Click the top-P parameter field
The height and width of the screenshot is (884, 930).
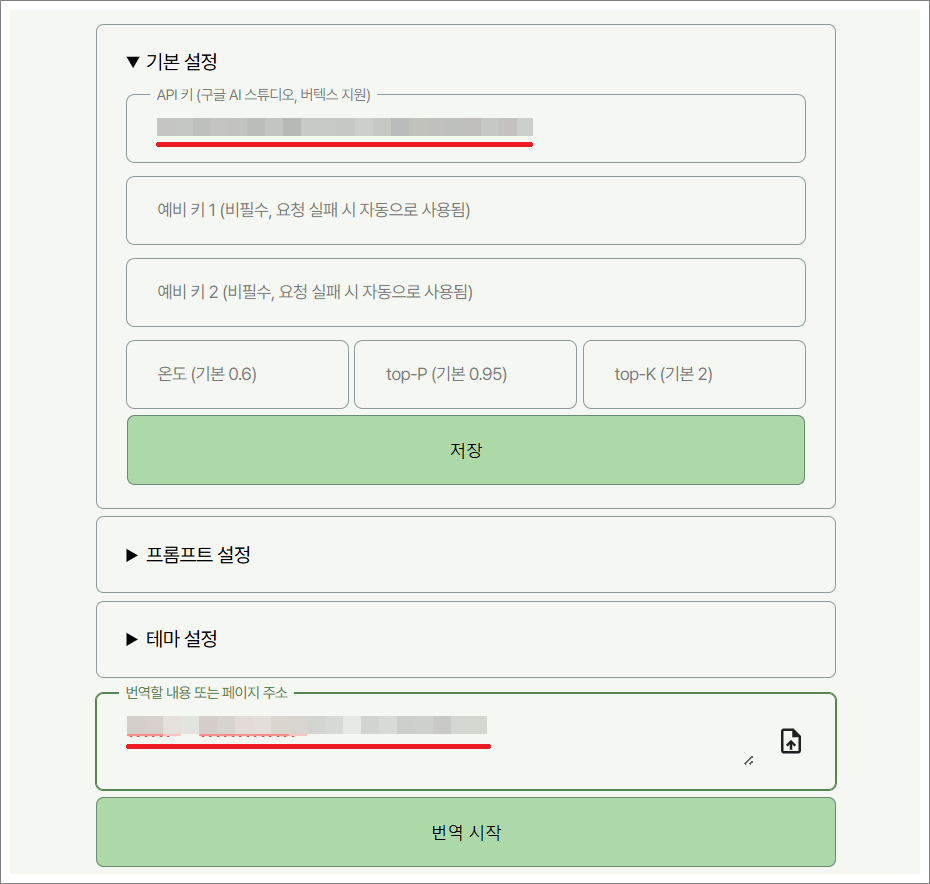pos(465,374)
